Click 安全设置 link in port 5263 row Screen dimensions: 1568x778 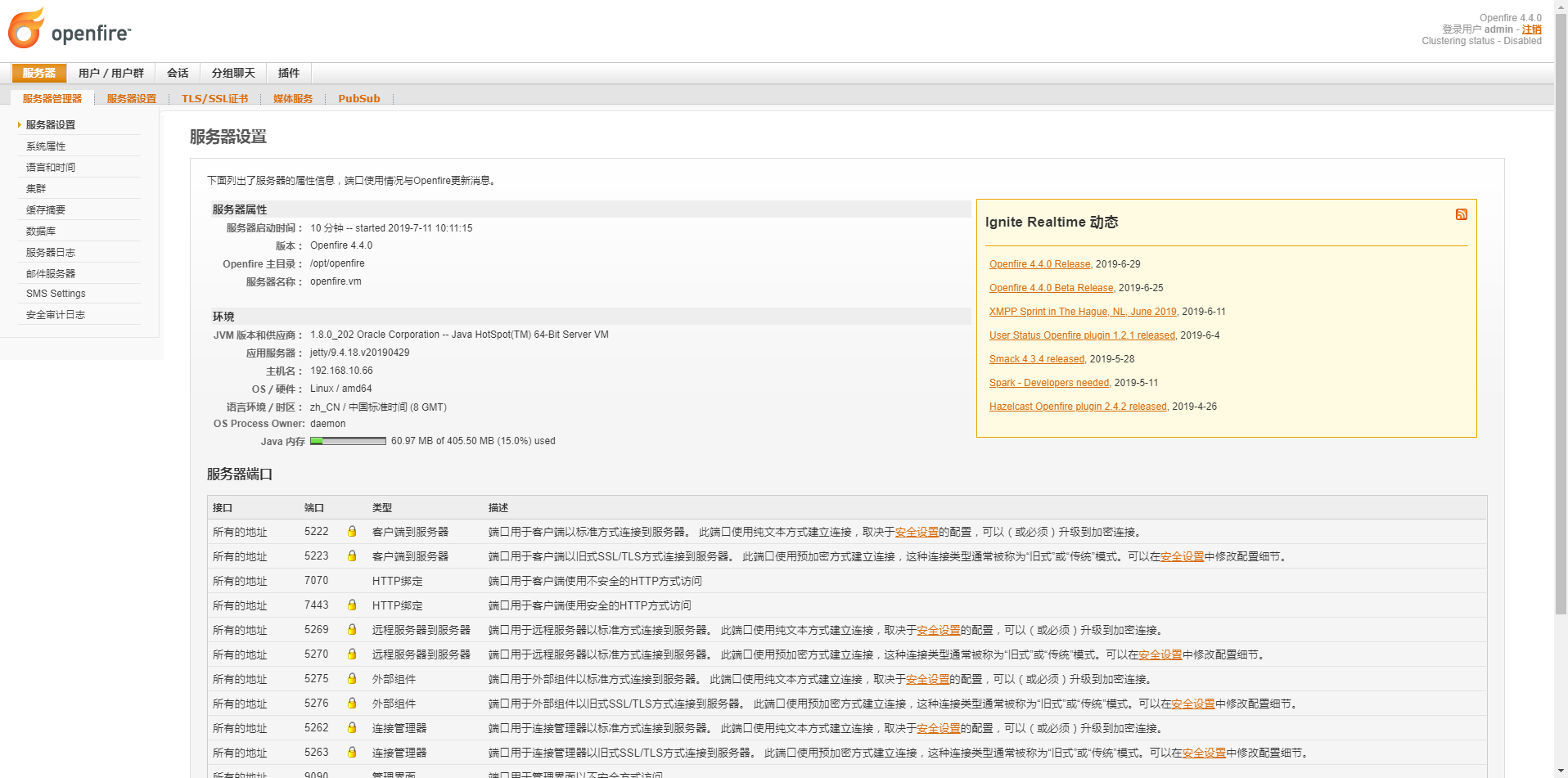tap(1203, 753)
